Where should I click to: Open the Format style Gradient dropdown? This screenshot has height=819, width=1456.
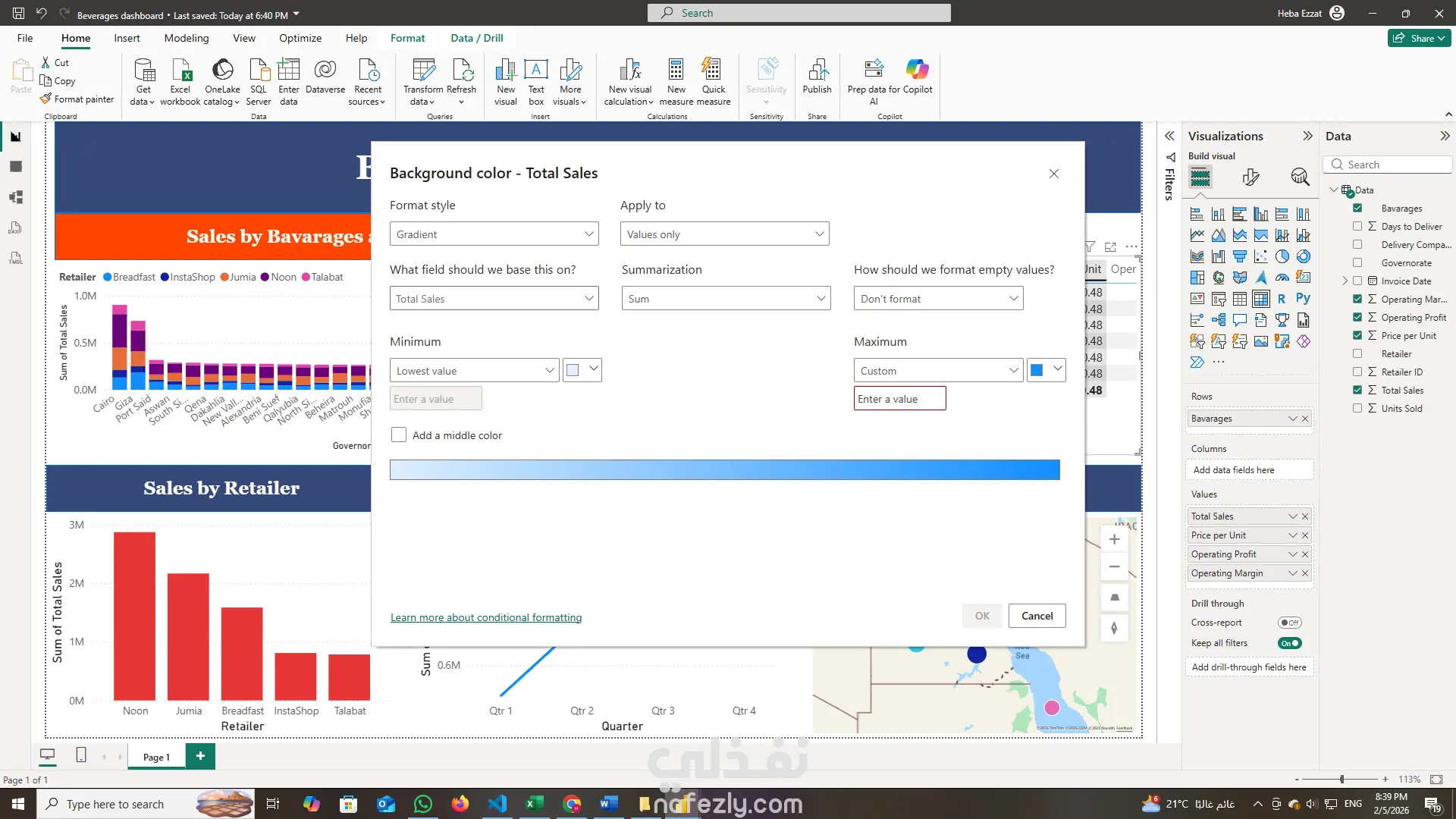tap(494, 234)
